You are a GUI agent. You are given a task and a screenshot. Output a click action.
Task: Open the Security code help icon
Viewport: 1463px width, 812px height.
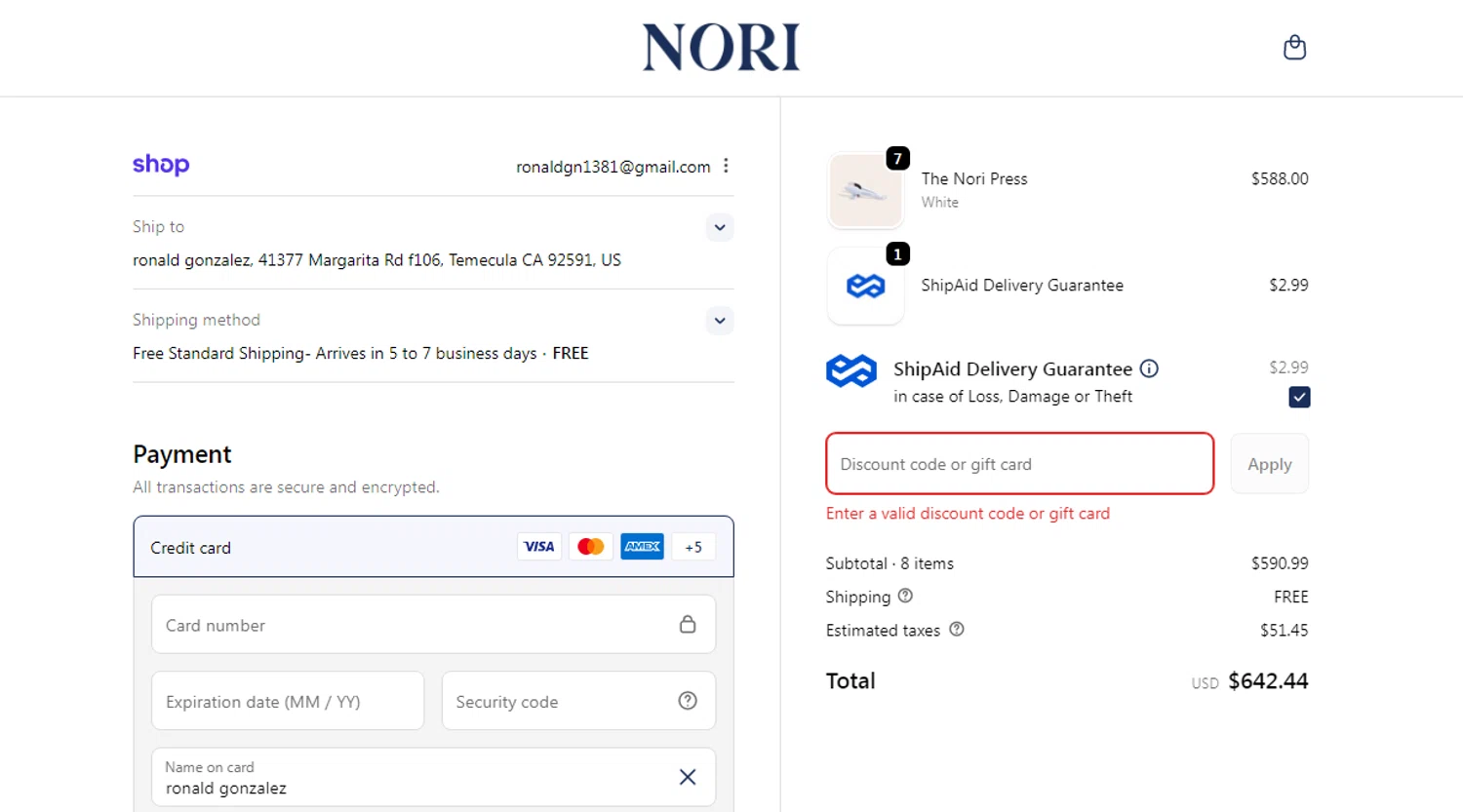click(x=688, y=701)
